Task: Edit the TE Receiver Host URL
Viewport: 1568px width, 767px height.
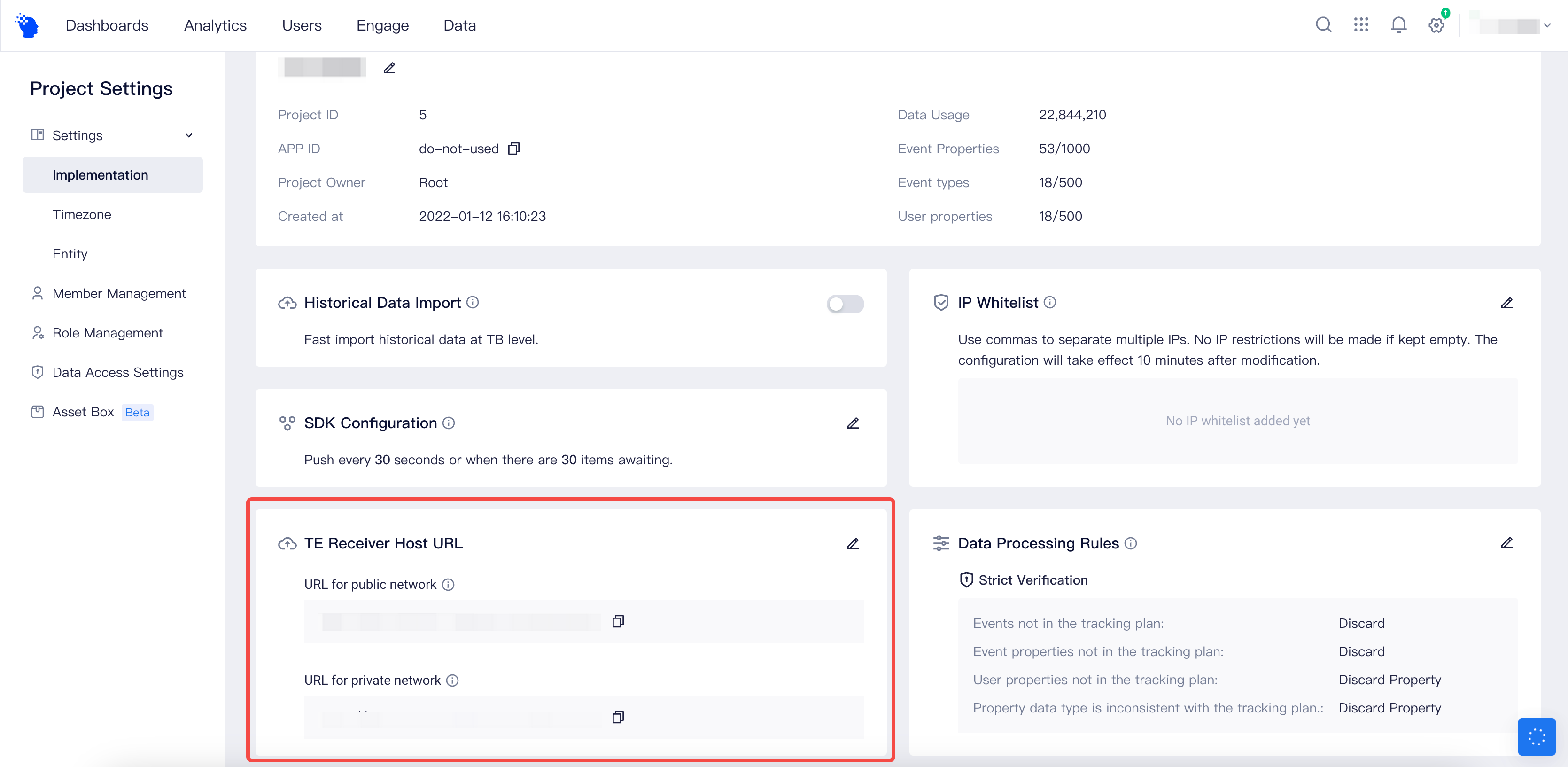Action: coord(854,543)
